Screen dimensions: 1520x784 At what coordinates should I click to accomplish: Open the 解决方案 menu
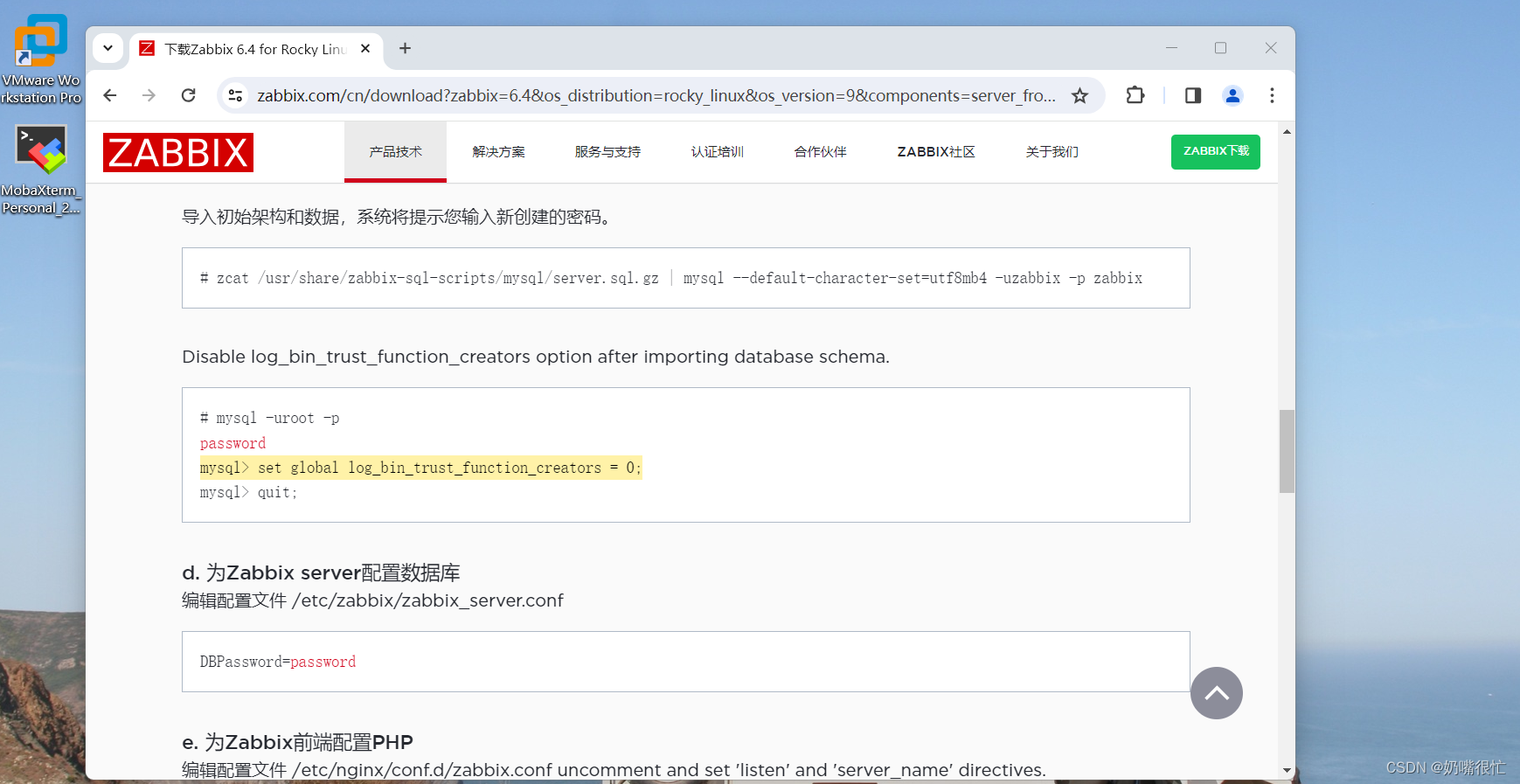[498, 151]
